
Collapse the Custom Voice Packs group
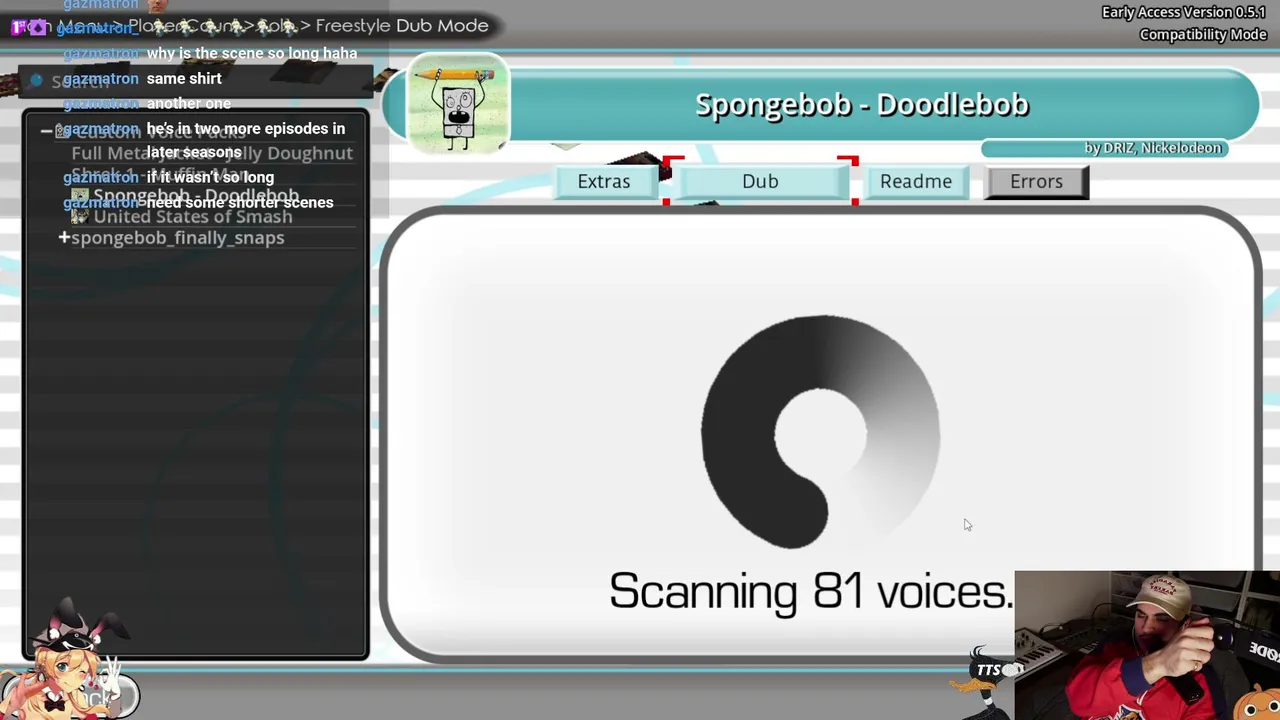tap(46, 131)
